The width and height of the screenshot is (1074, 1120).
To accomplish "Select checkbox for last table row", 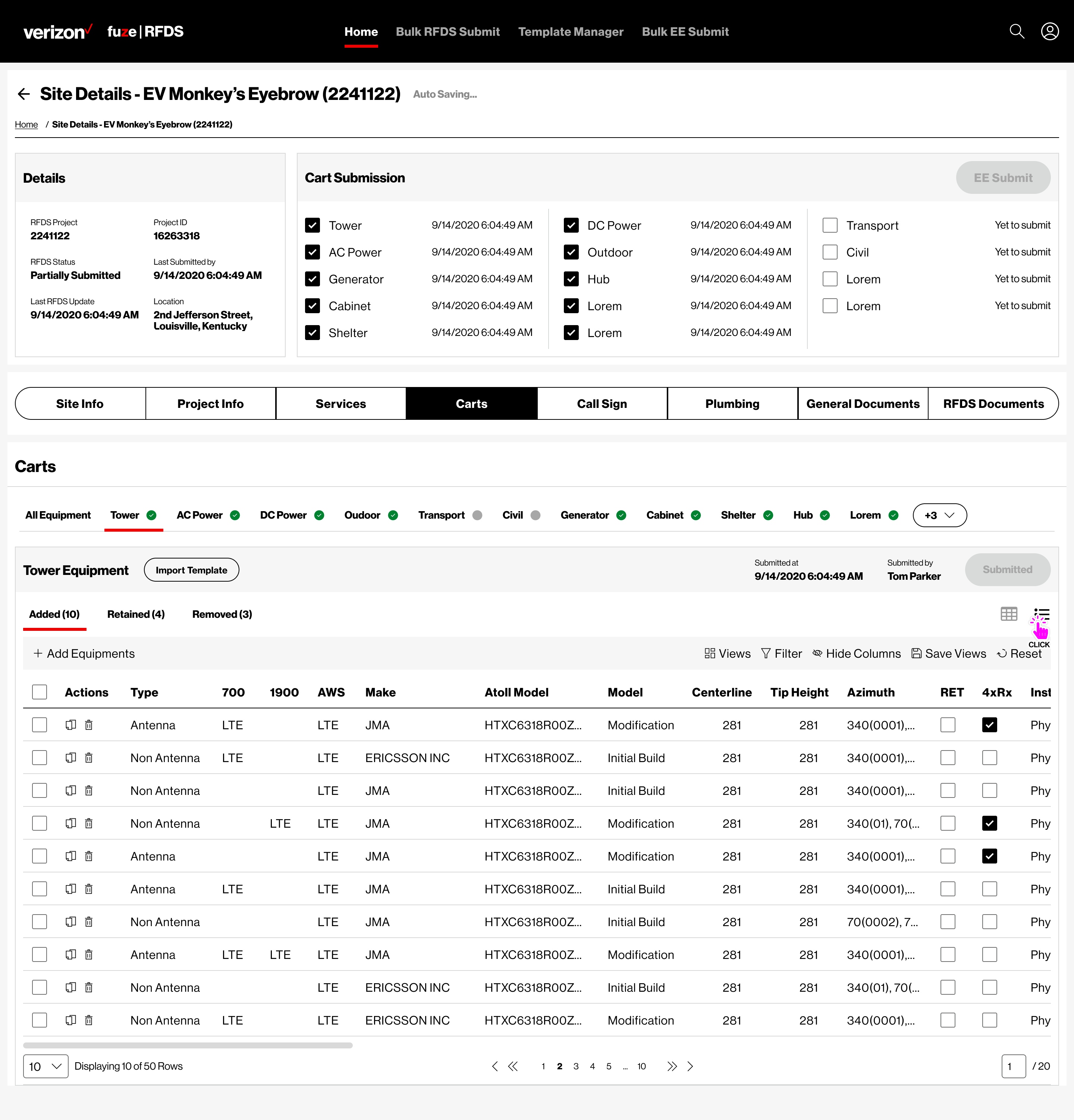I will pos(40,1020).
